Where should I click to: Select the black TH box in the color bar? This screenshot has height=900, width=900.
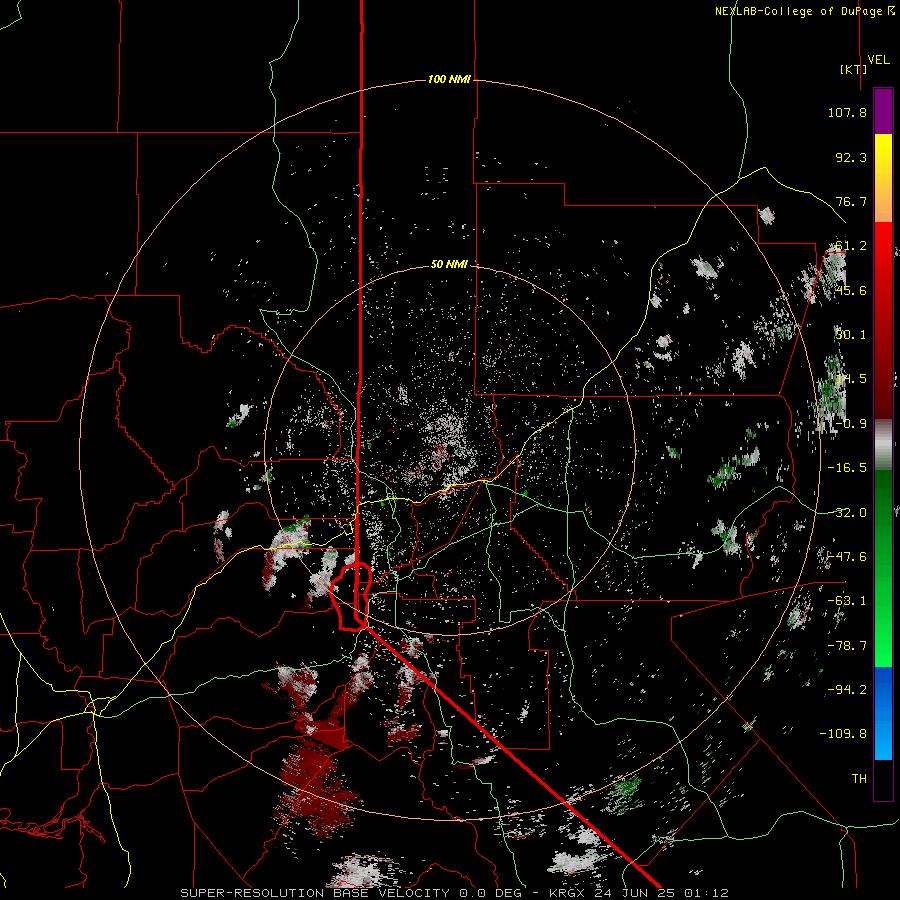[883, 779]
